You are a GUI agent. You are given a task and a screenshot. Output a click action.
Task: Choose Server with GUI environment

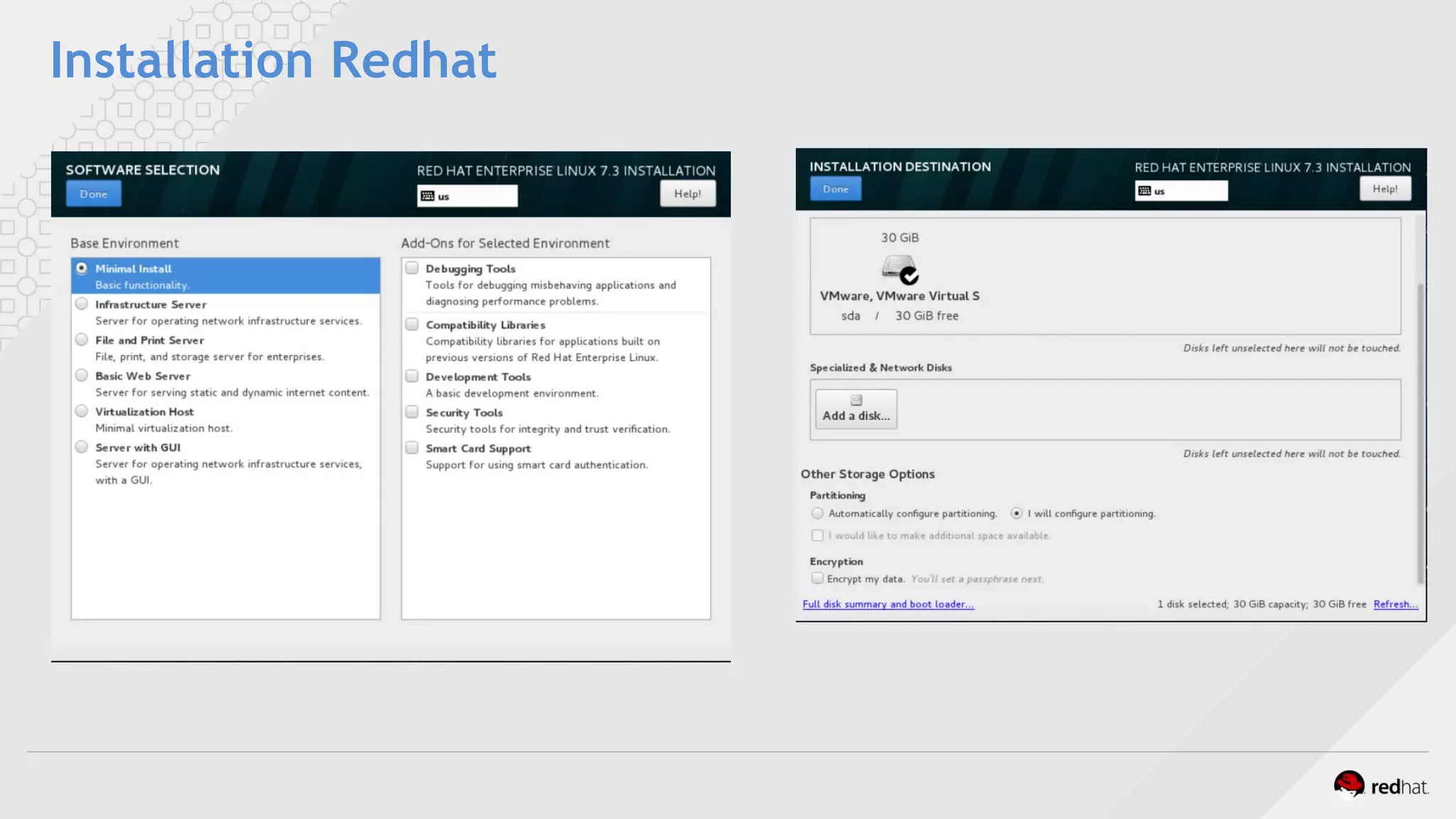coord(82,447)
